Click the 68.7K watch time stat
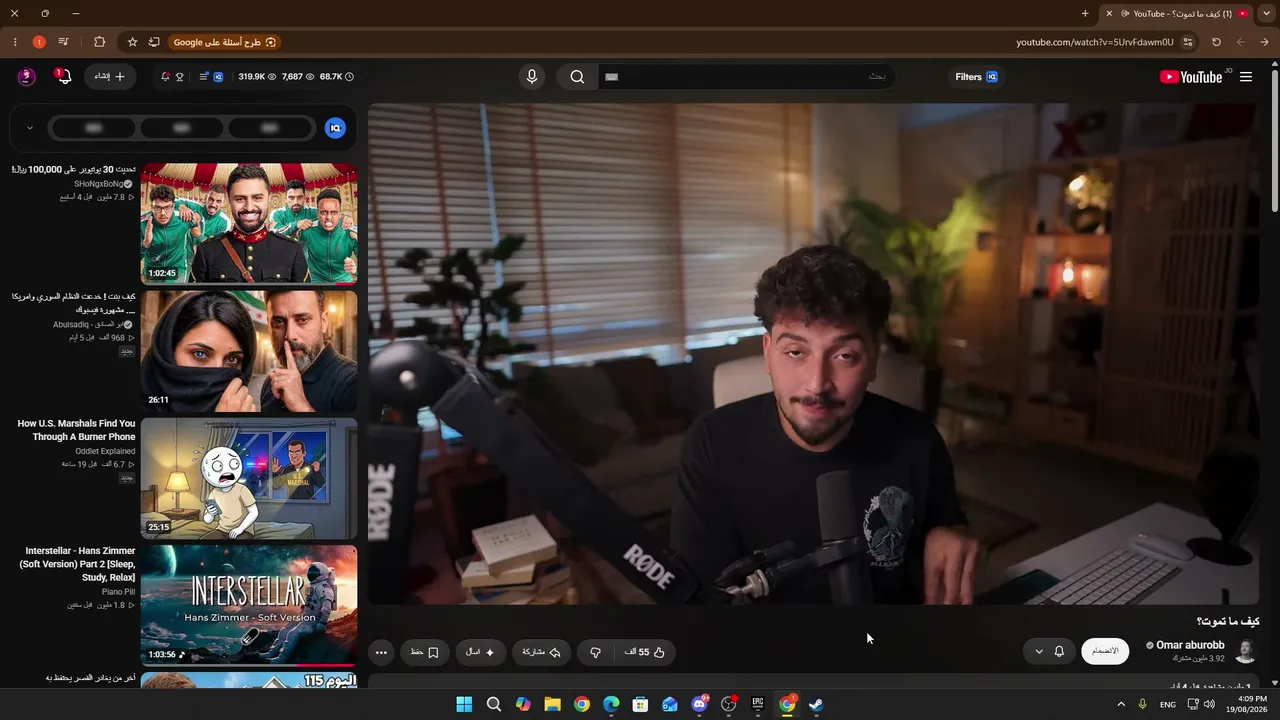This screenshot has width=1280, height=720. pos(336,77)
